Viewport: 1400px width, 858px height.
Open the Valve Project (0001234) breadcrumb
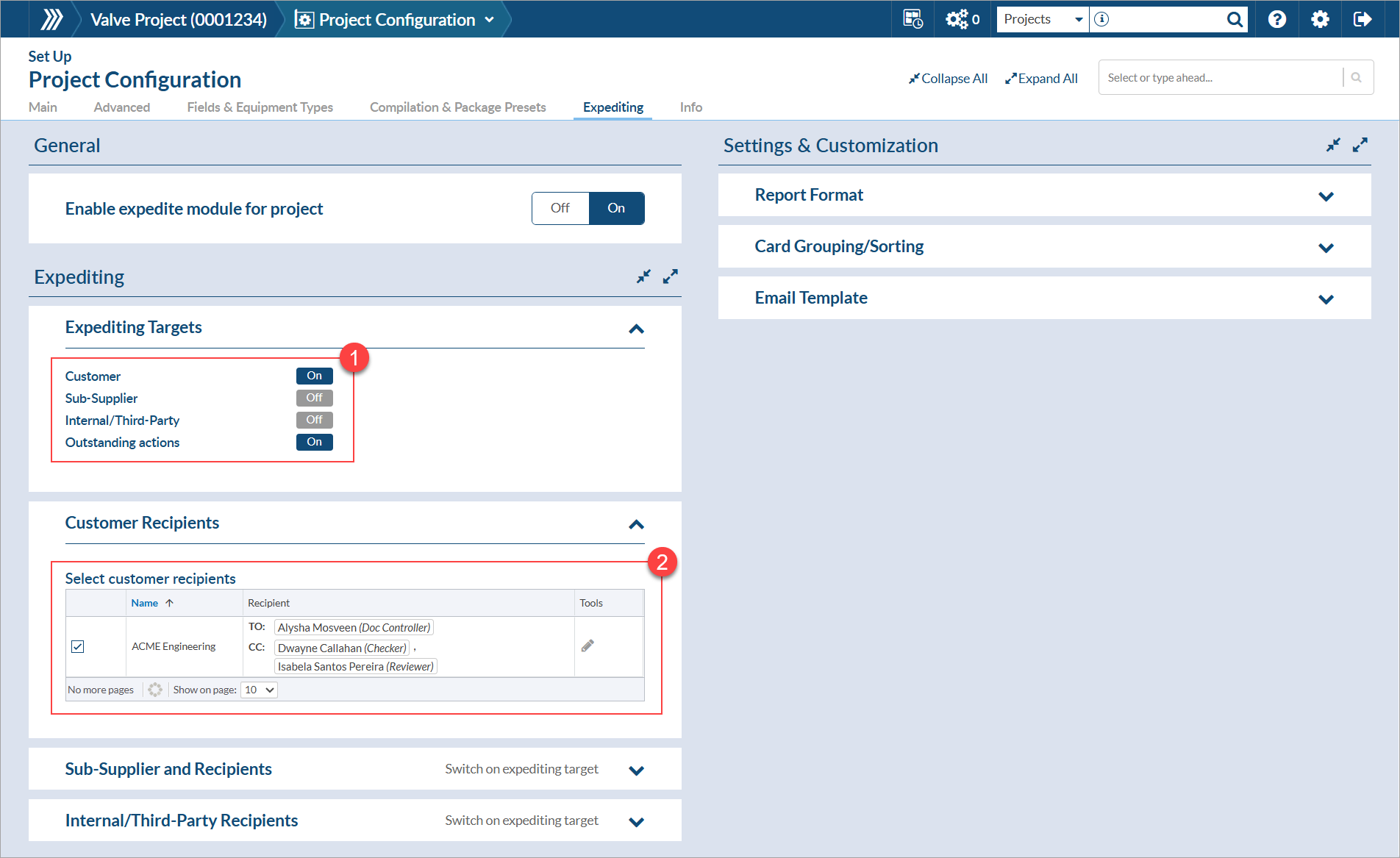pos(179,20)
